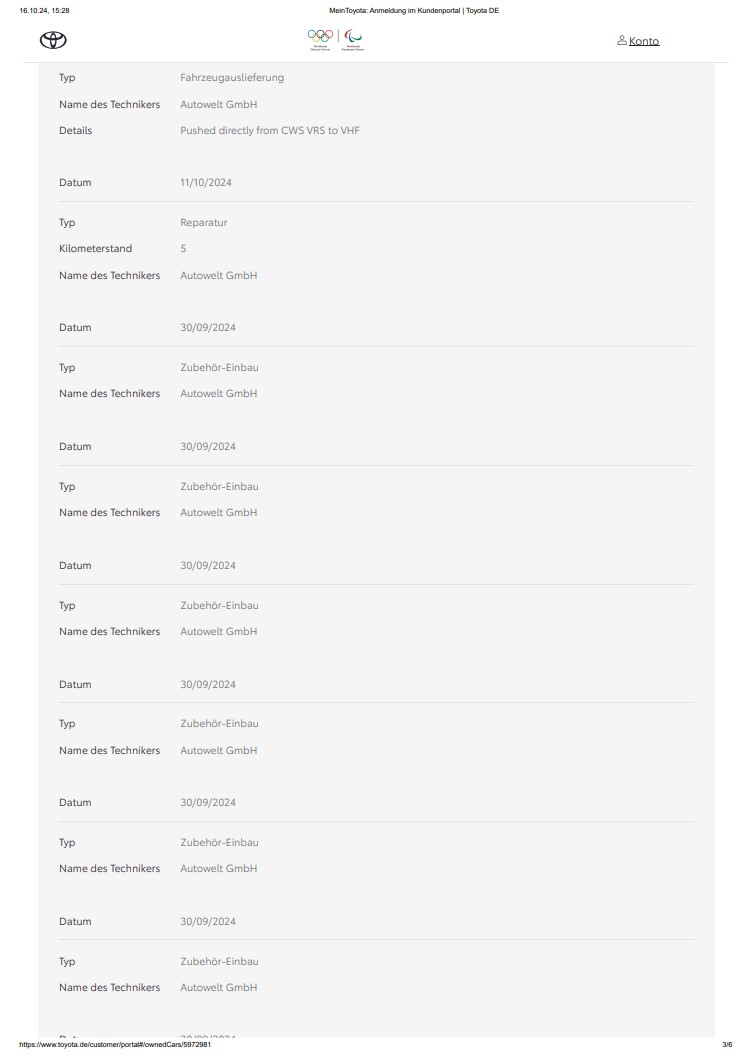
Task: Select Autowelt GmbH under Reparatur entry
Action: (219, 275)
